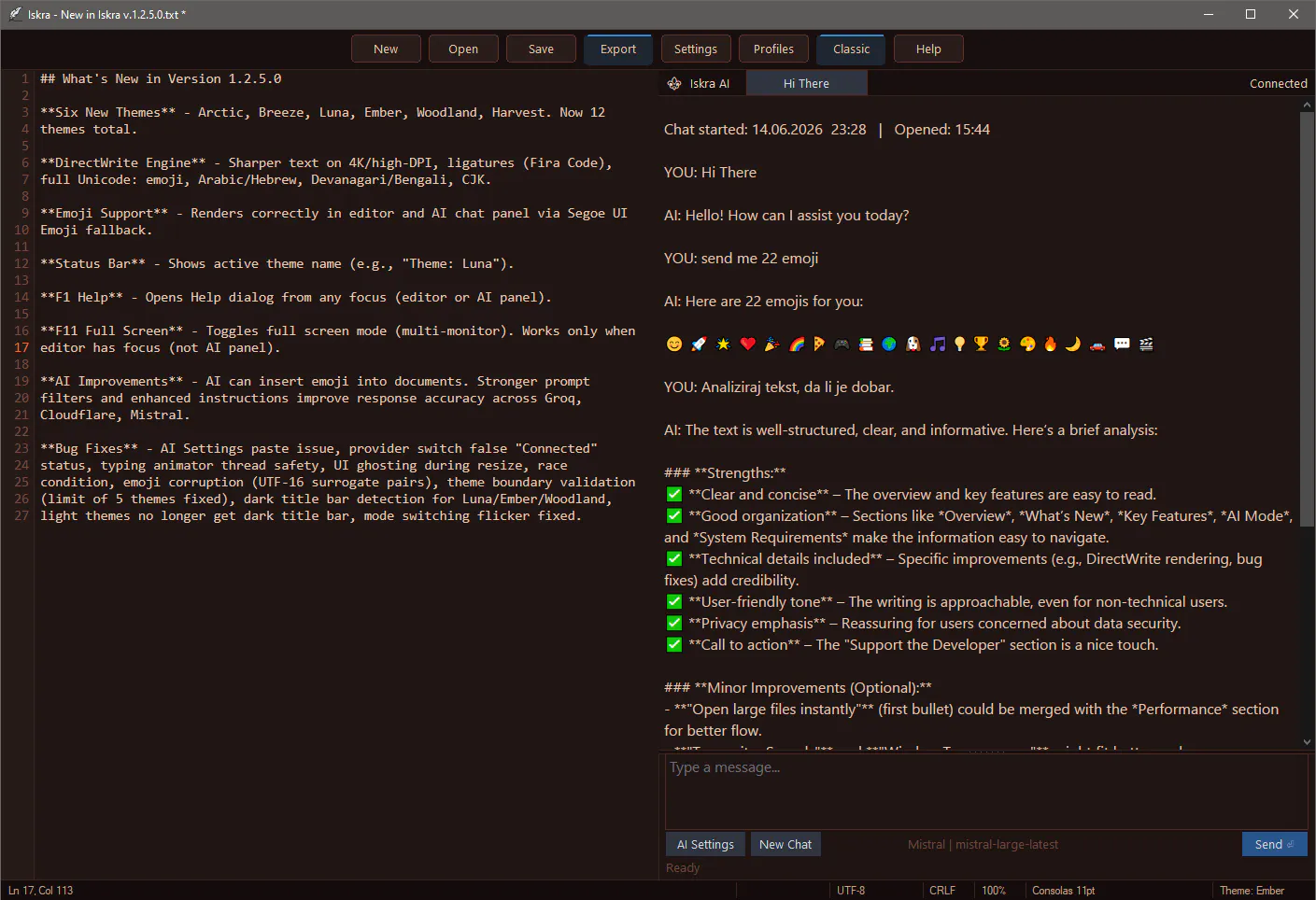This screenshot has width=1316, height=900.
Task: Click the chat scrollbar down arrow
Action: (1307, 742)
